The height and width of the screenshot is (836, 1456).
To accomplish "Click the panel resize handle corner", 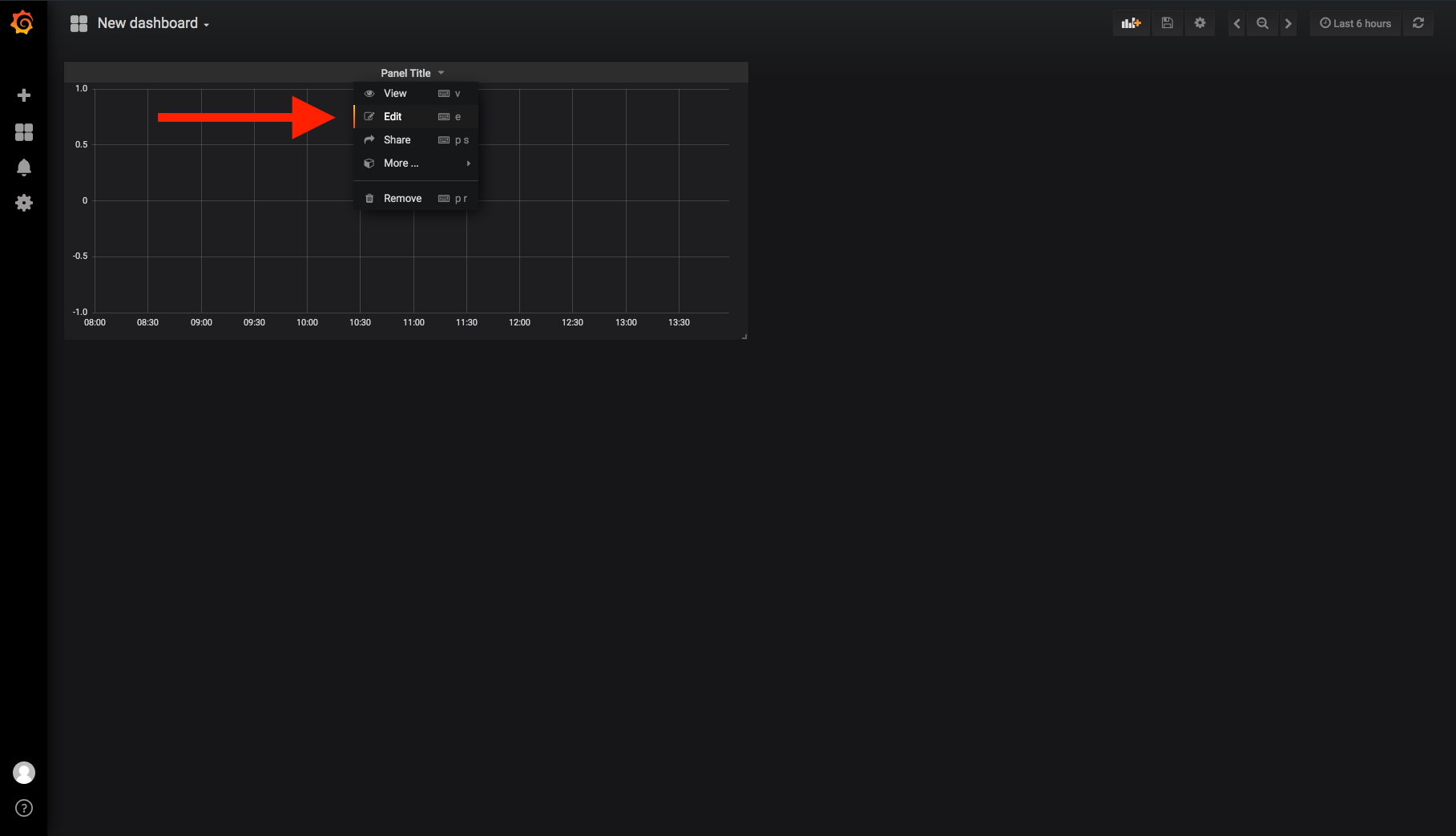I will (744, 337).
